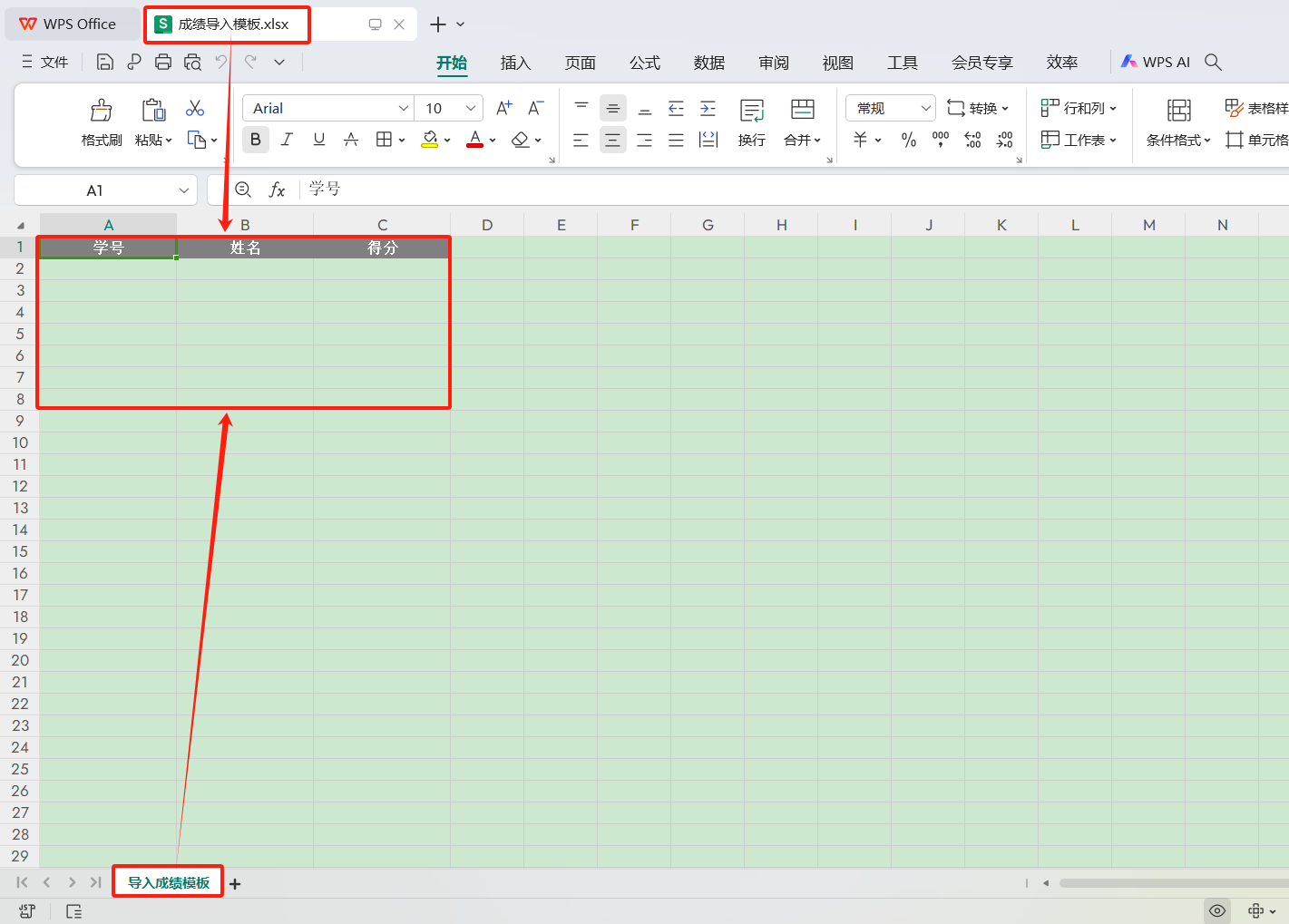Open the 数据 (Data) ribbon tab

[x=708, y=63]
